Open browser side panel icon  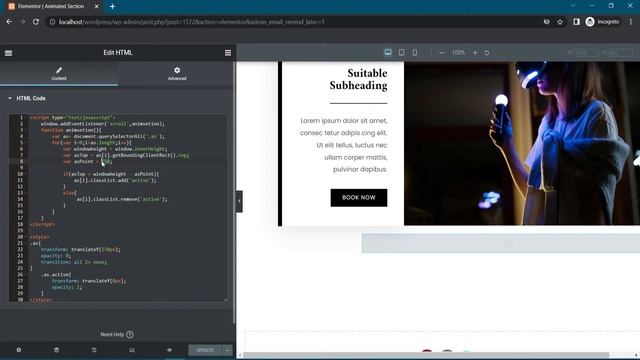[x=576, y=22]
